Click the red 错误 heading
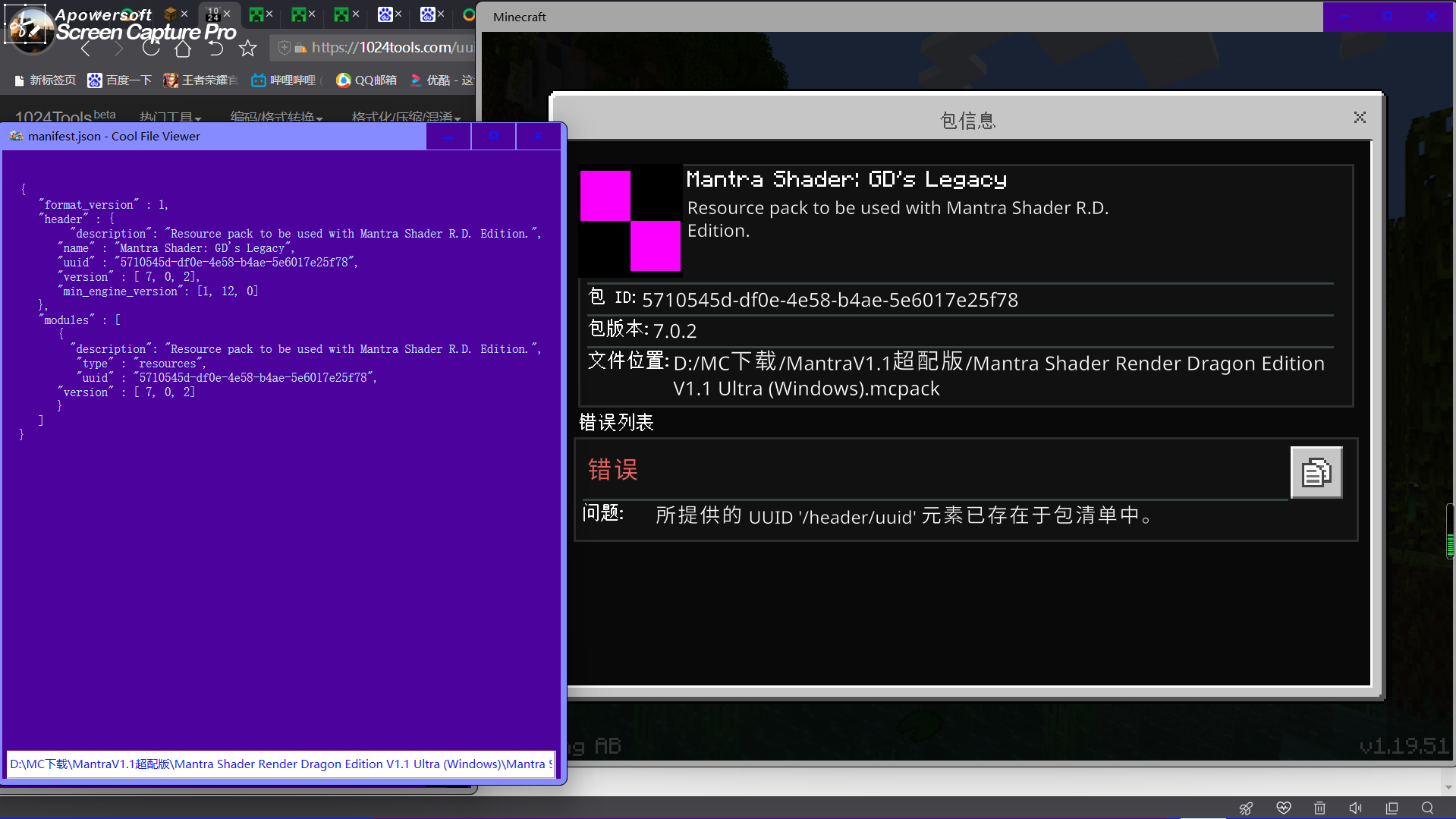Screen dimensions: 1456x819 point(613,470)
